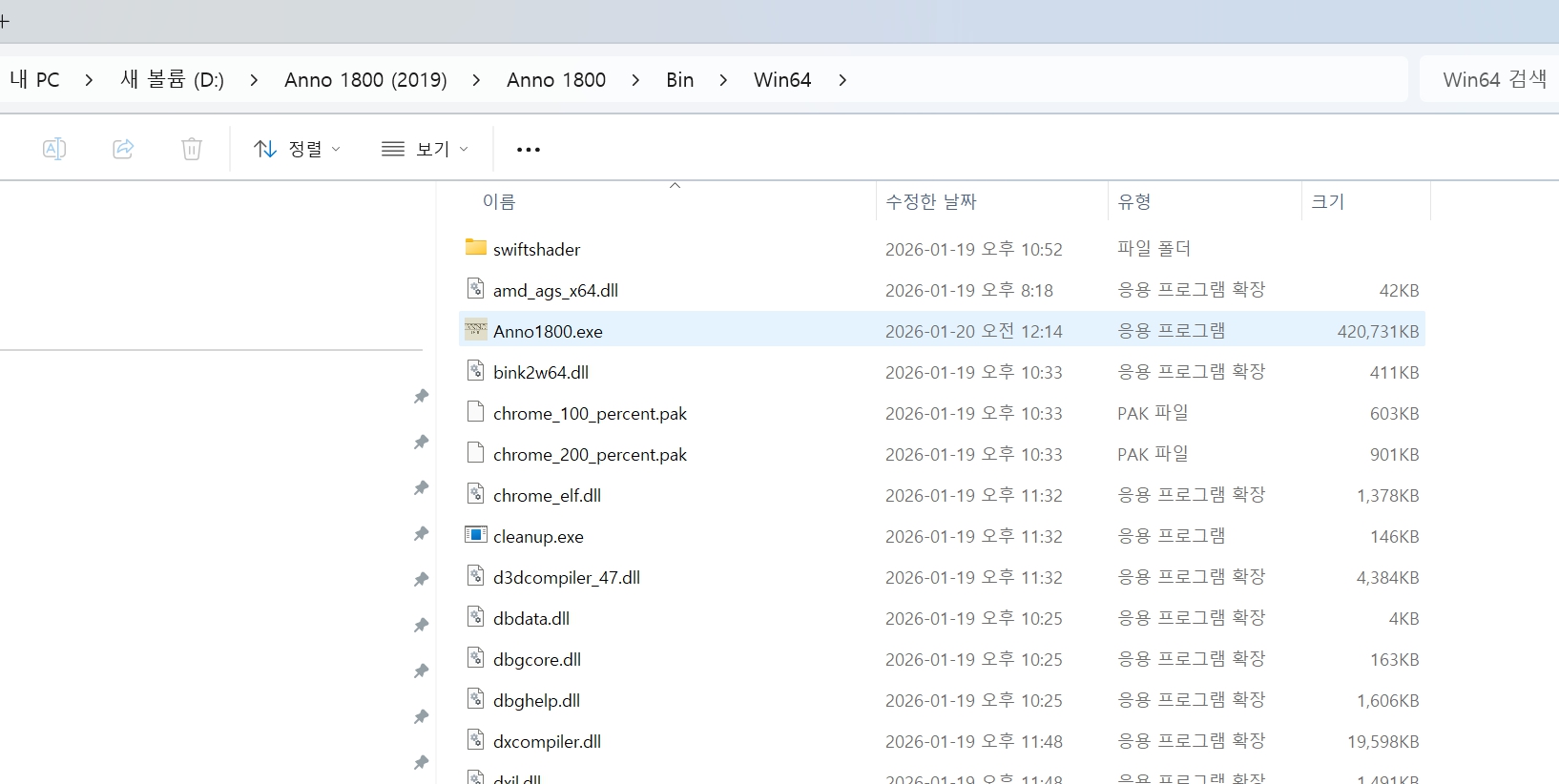
Task: Navigate to 새 볼륨 (D:) breadcrumb
Action: point(172,80)
